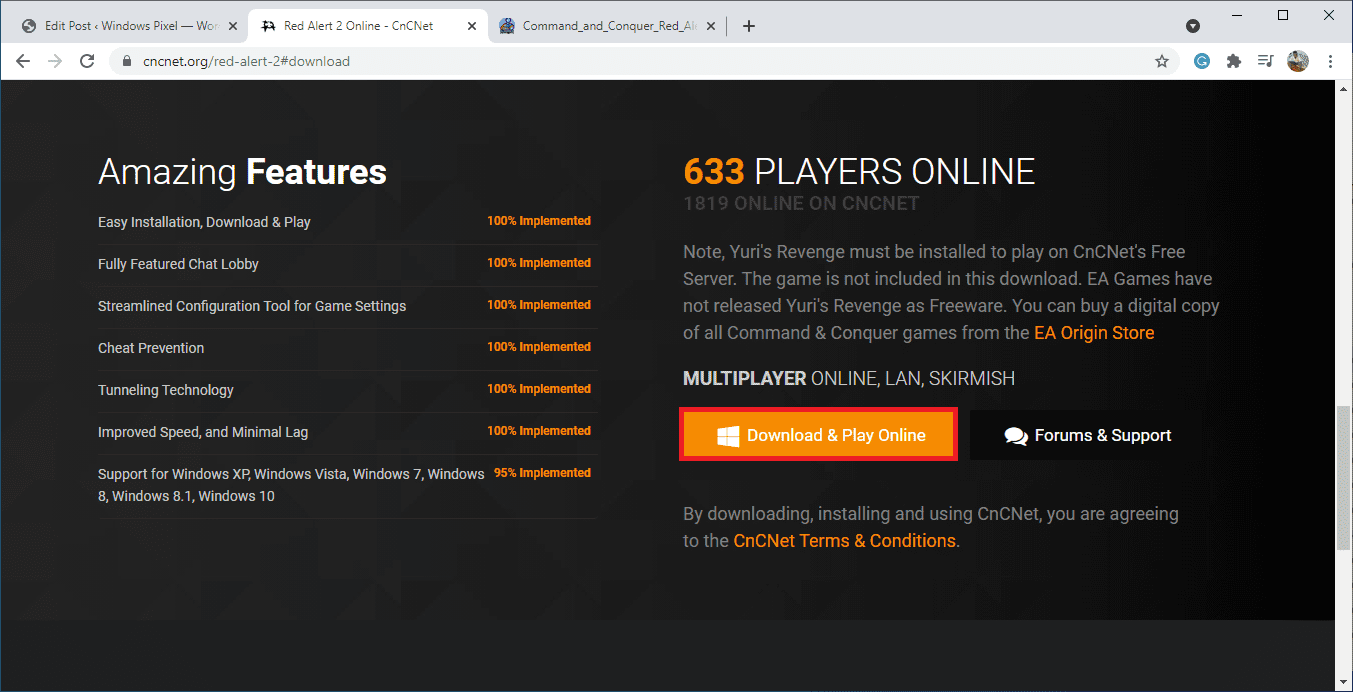This screenshot has width=1353, height=692.
Task: Reload the current page
Action: pyautogui.click(x=87, y=61)
